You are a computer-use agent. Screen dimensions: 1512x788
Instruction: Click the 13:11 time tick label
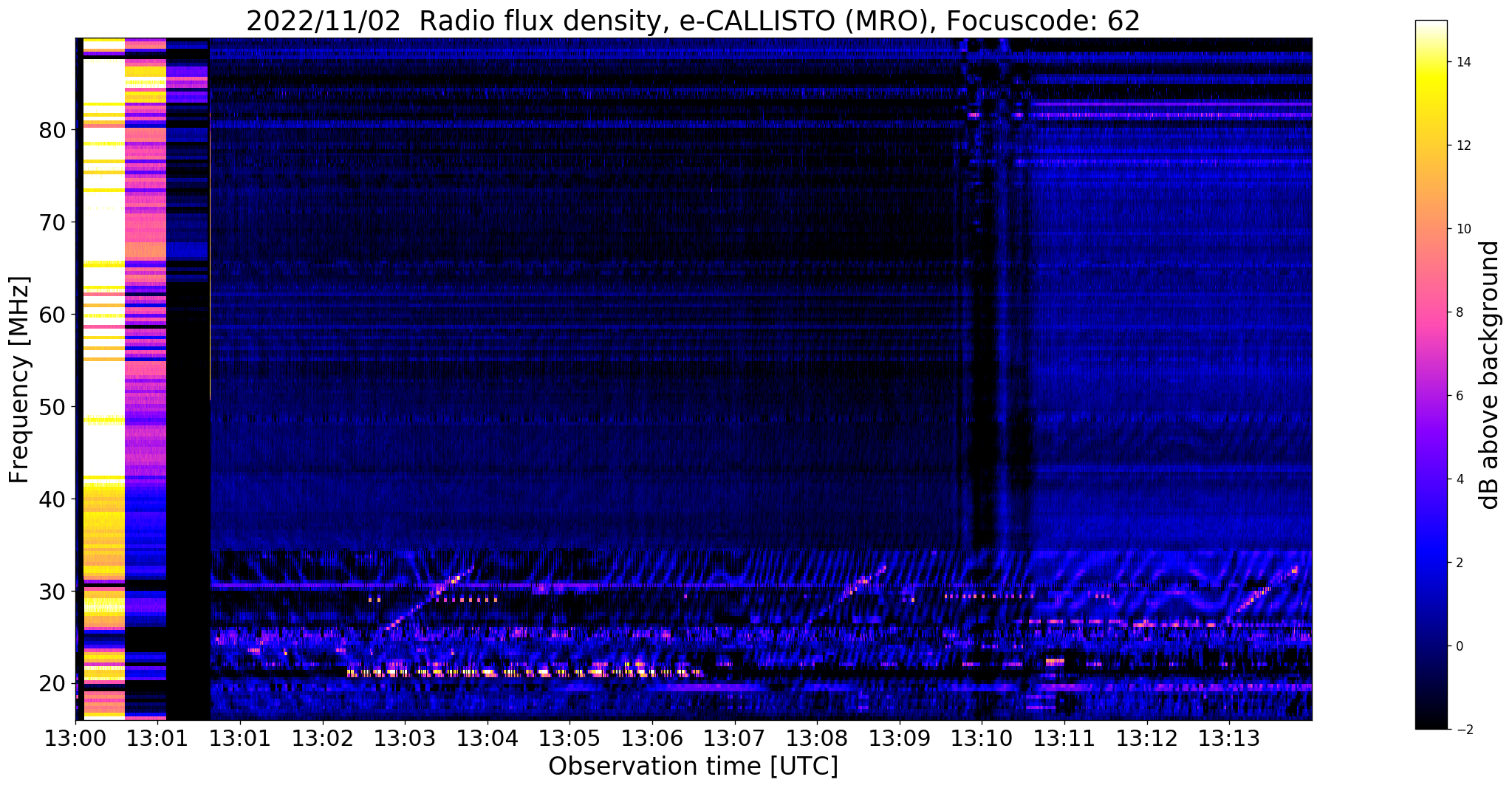click(1064, 739)
